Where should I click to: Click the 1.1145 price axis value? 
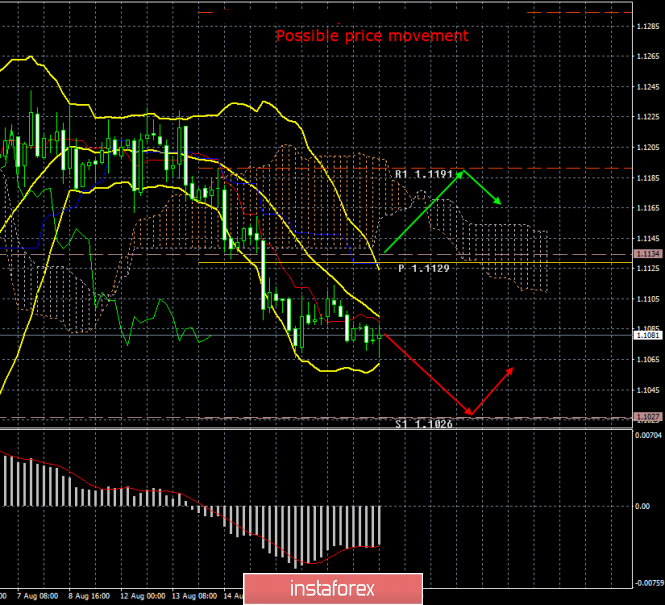(648, 239)
